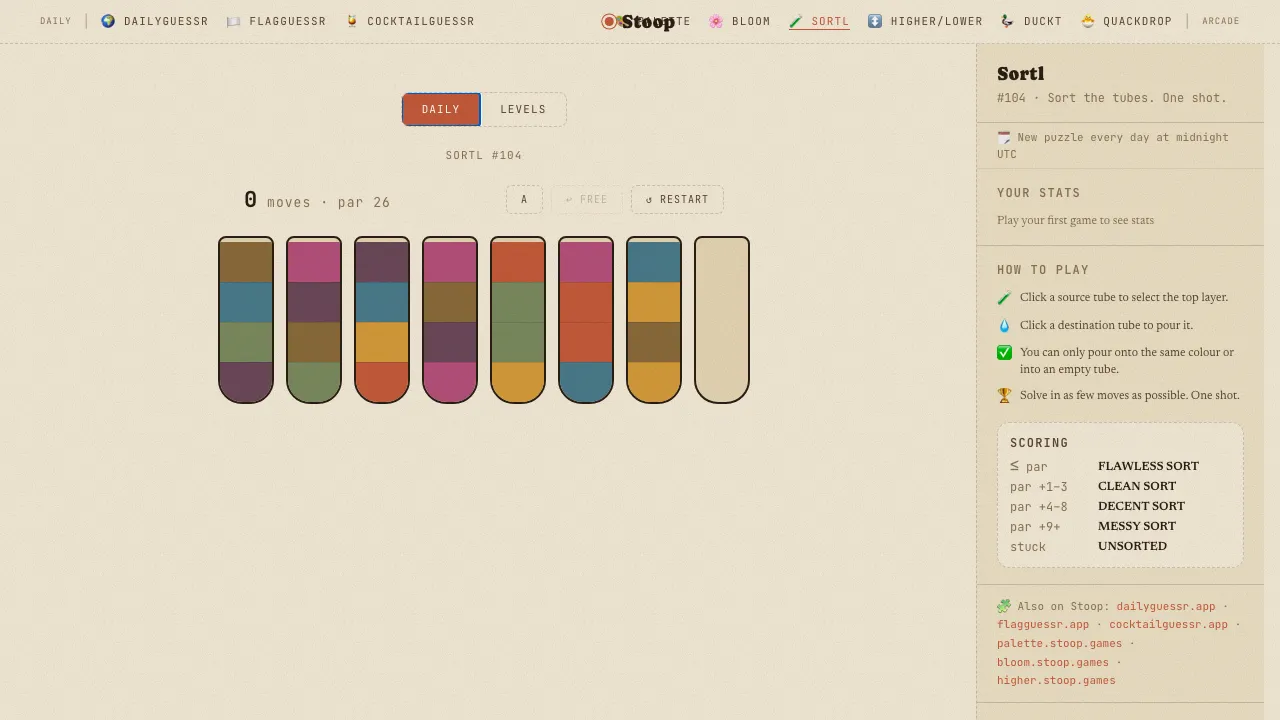Click the 'FLAWLESS SORT' scoring label
The height and width of the screenshot is (720, 1280).
tap(1148, 466)
